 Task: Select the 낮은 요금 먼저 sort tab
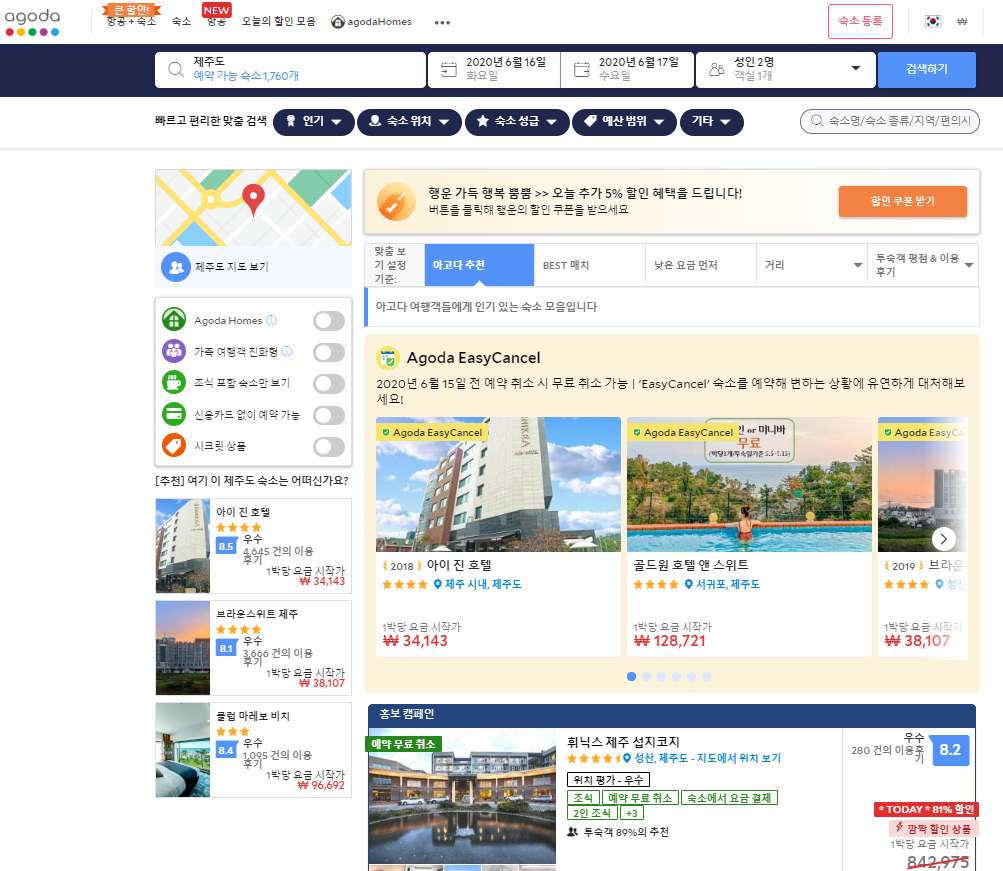pos(700,265)
